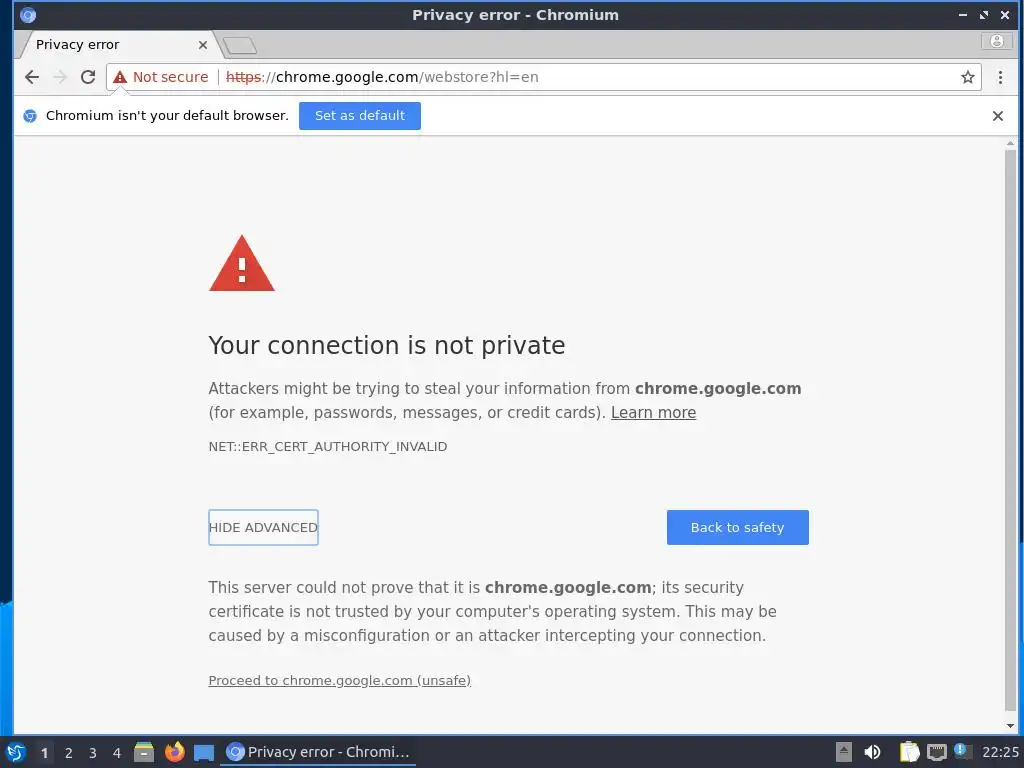1024x768 pixels.
Task: Close the Chromium window
Action: (x=1004, y=15)
